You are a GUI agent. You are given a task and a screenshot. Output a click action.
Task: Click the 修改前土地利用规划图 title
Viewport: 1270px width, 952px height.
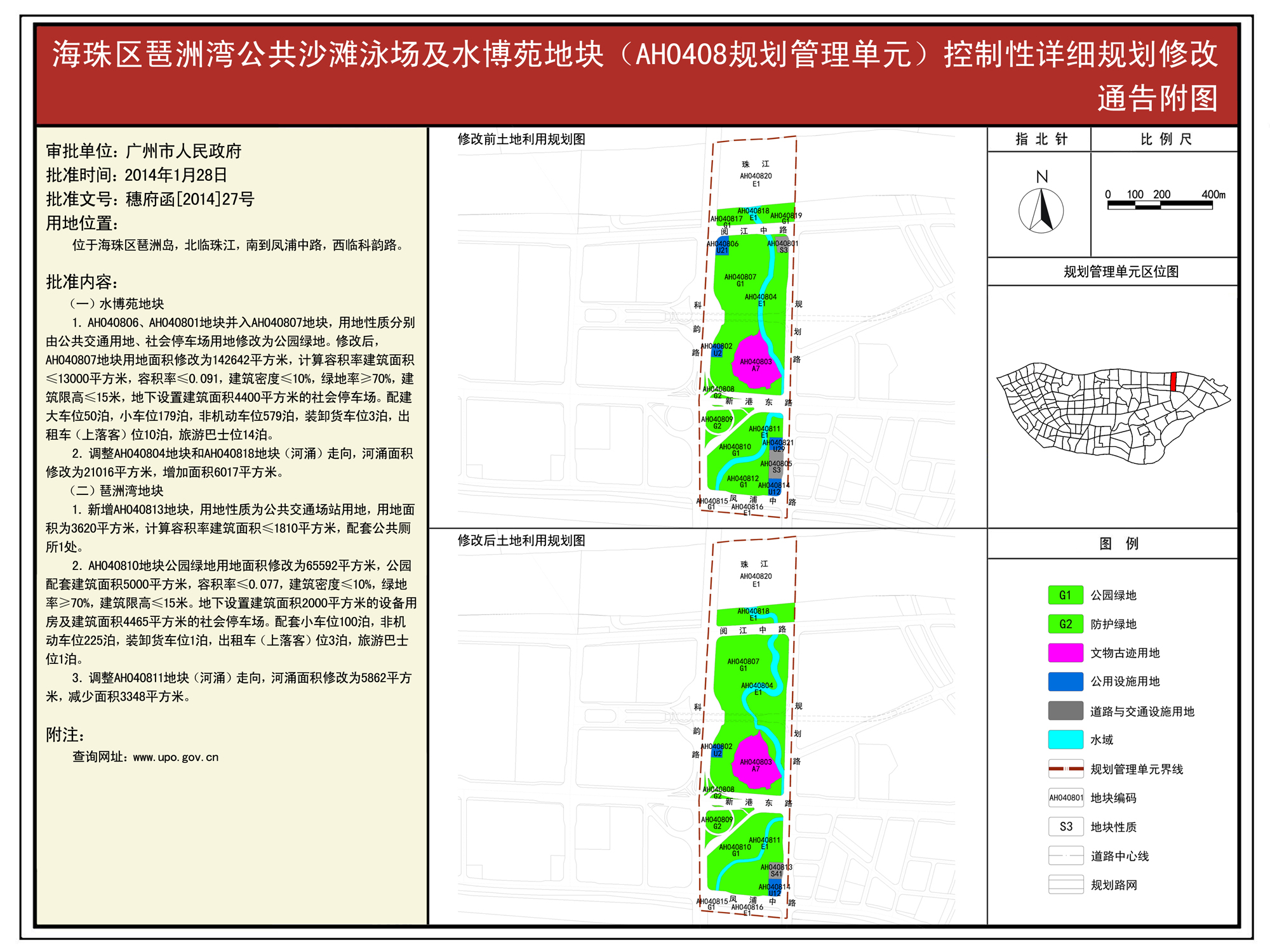tap(521, 139)
